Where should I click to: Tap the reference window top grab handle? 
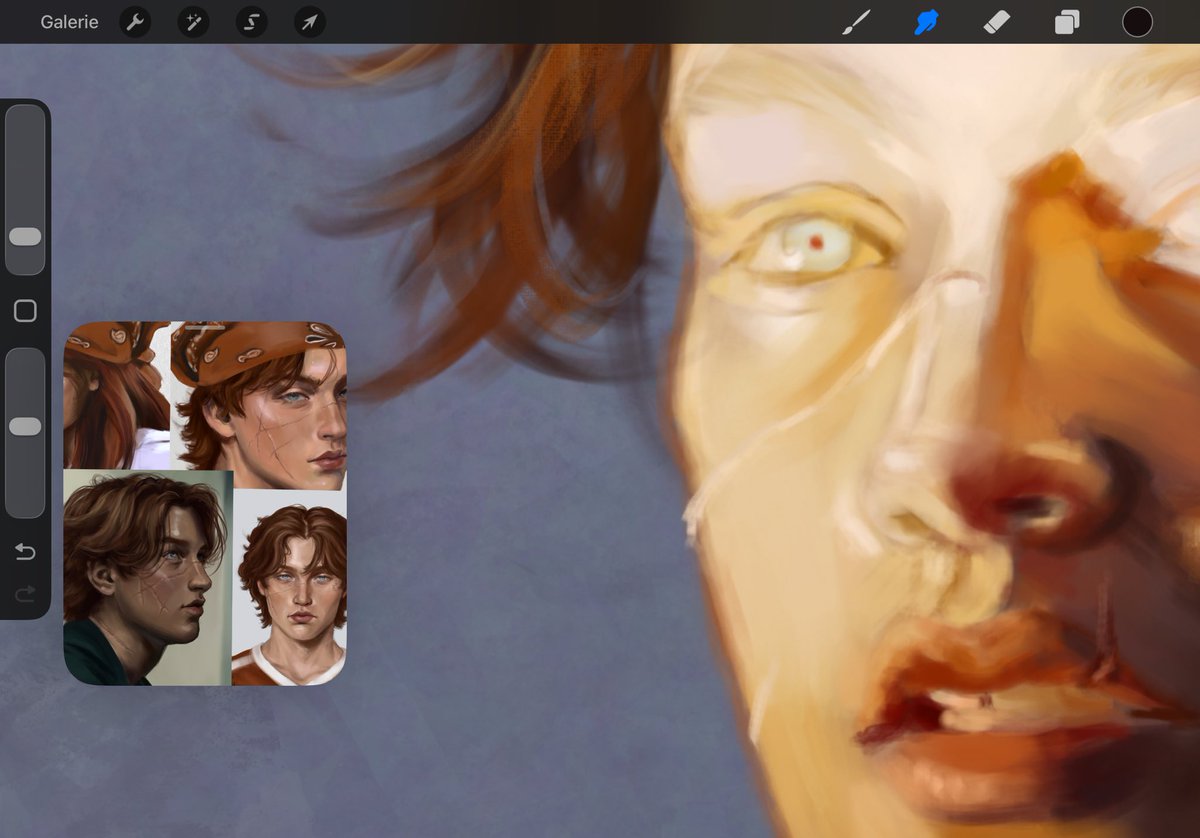(205, 327)
